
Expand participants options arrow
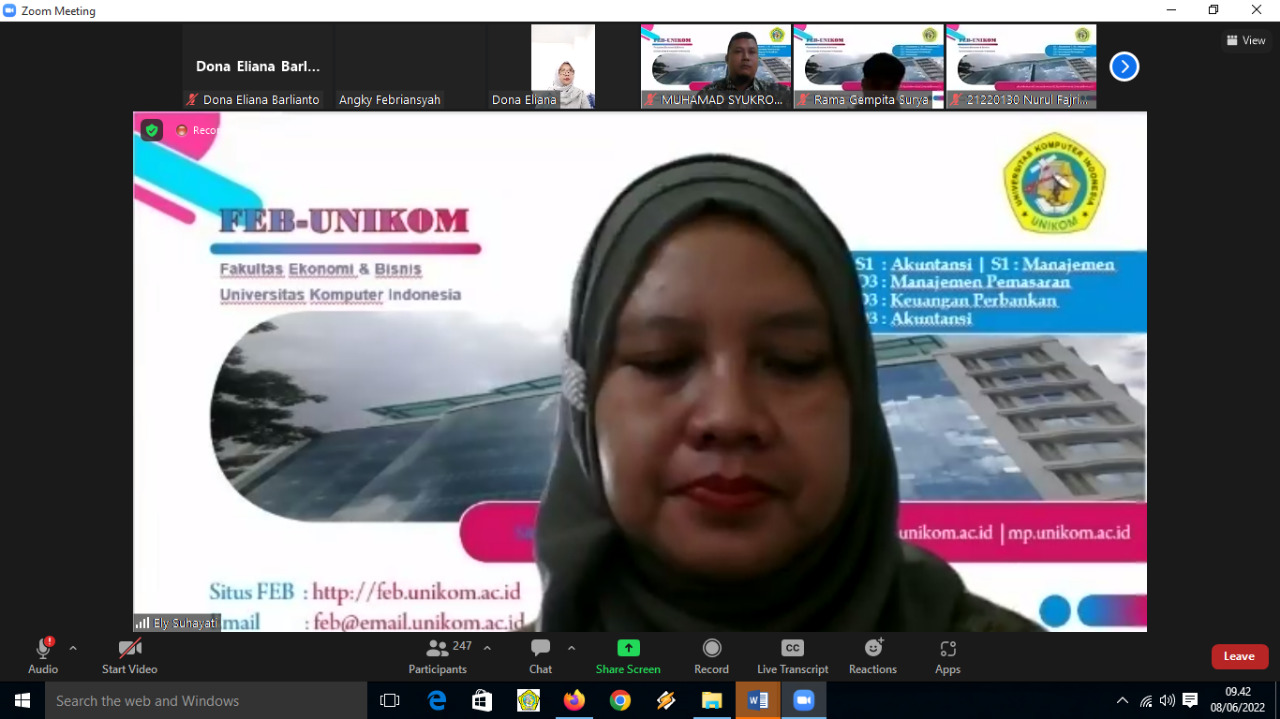pos(487,648)
